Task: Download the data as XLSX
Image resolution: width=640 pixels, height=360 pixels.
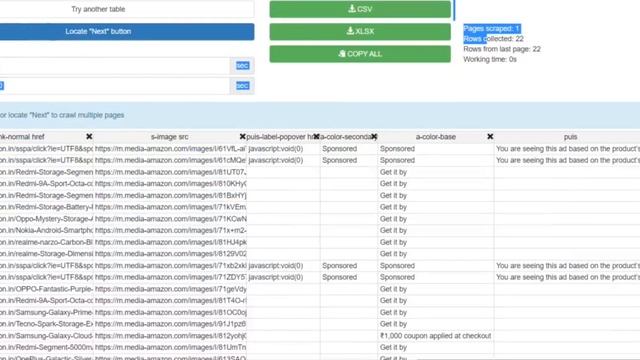Action: (x=360, y=31)
